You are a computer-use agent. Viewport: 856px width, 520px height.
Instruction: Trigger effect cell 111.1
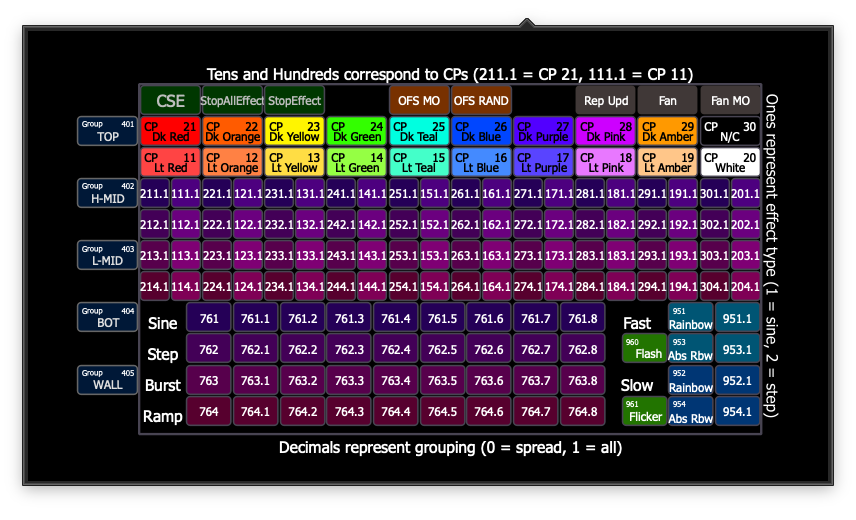pyautogui.click(x=186, y=194)
